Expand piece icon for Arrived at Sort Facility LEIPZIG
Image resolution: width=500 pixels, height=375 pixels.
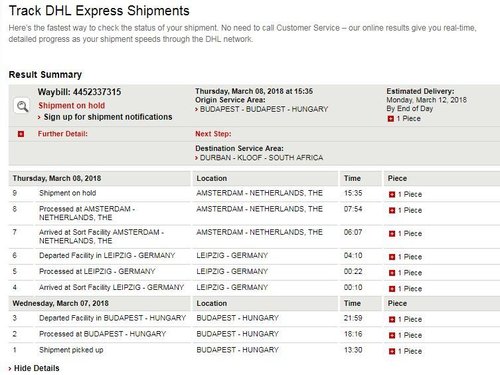392,289
